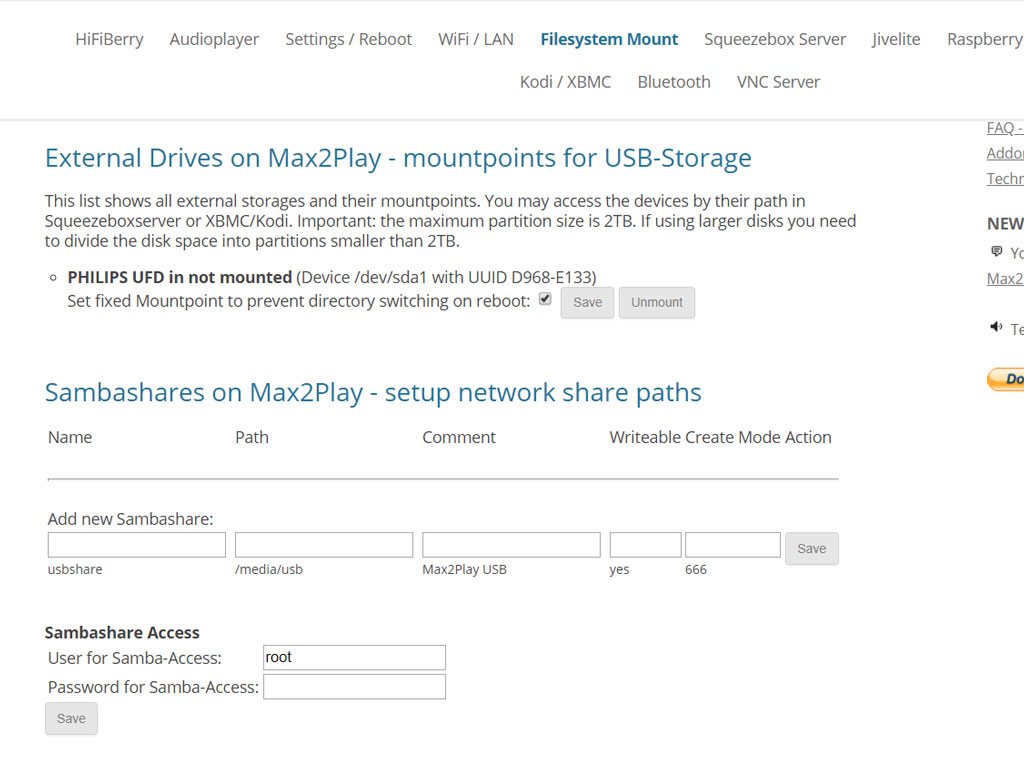1024x768 pixels.
Task: Click the Comment column header
Action: [x=459, y=437]
